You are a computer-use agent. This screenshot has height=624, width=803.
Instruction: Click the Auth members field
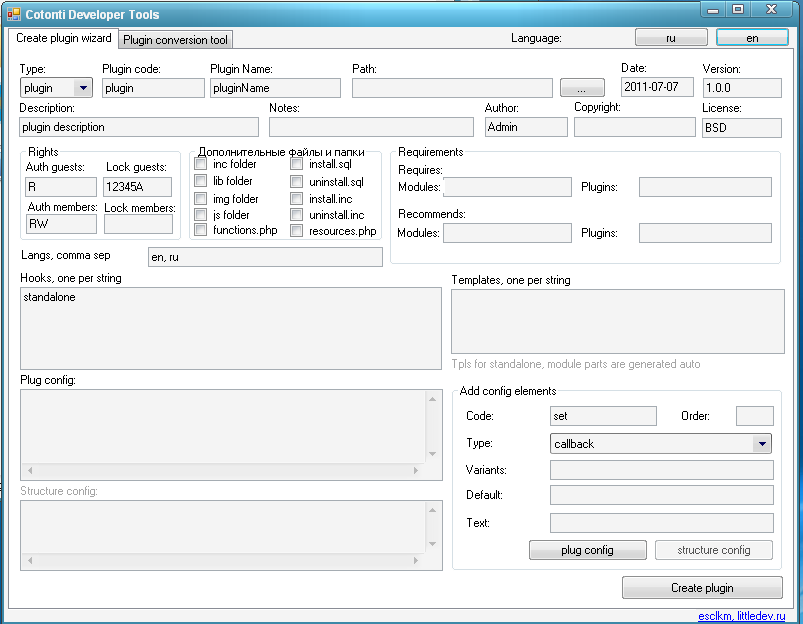(x=61, y=224)
